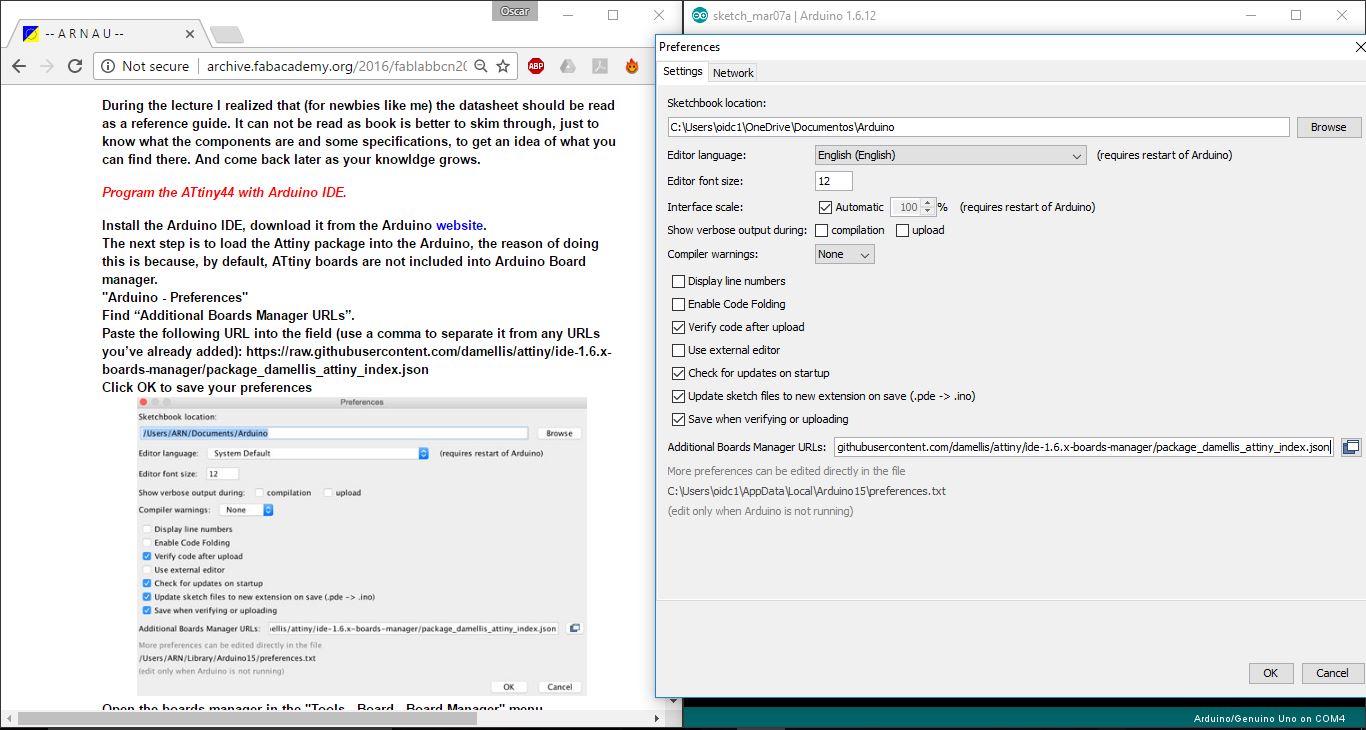1366x730 pixels.
Task: Minimize the Chrome window
Action: (x=567, y=15)
